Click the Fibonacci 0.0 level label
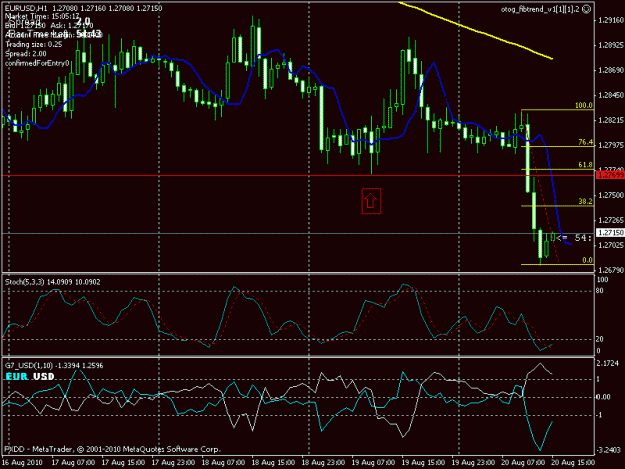 [x=587, y=260]
